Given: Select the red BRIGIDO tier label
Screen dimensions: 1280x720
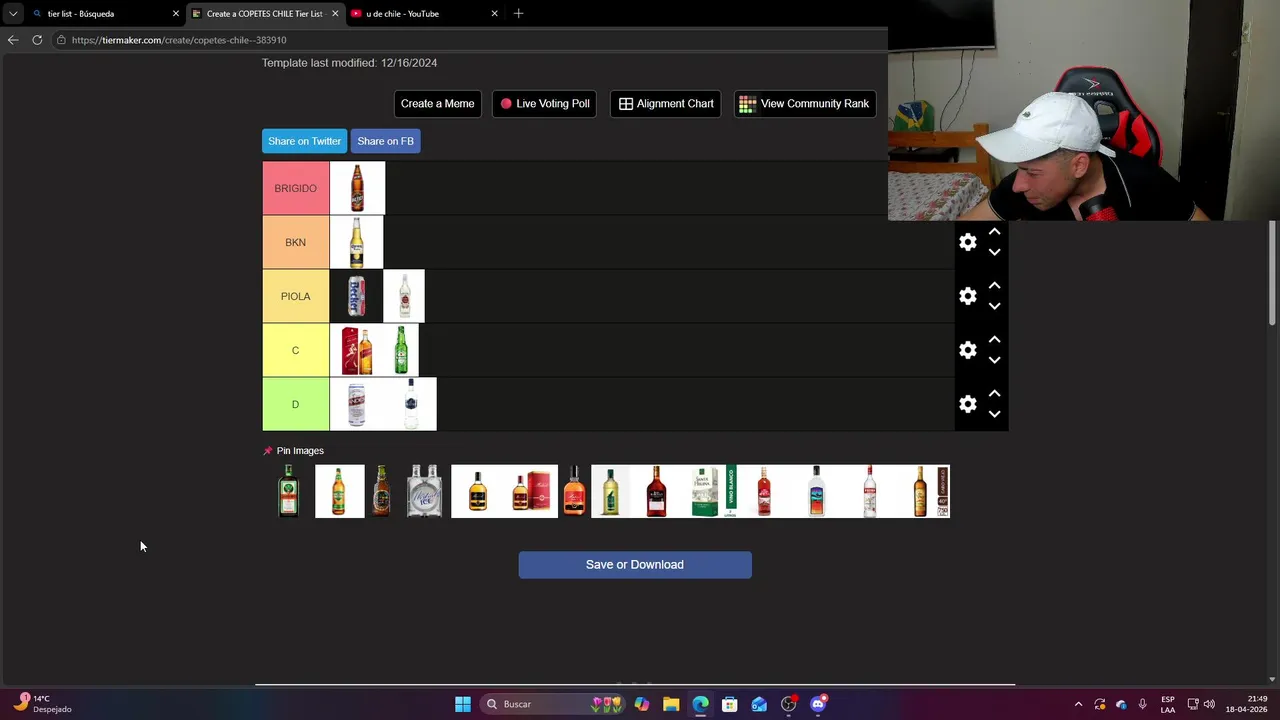Looking at the screenshot, I should [x=295, y=188].
